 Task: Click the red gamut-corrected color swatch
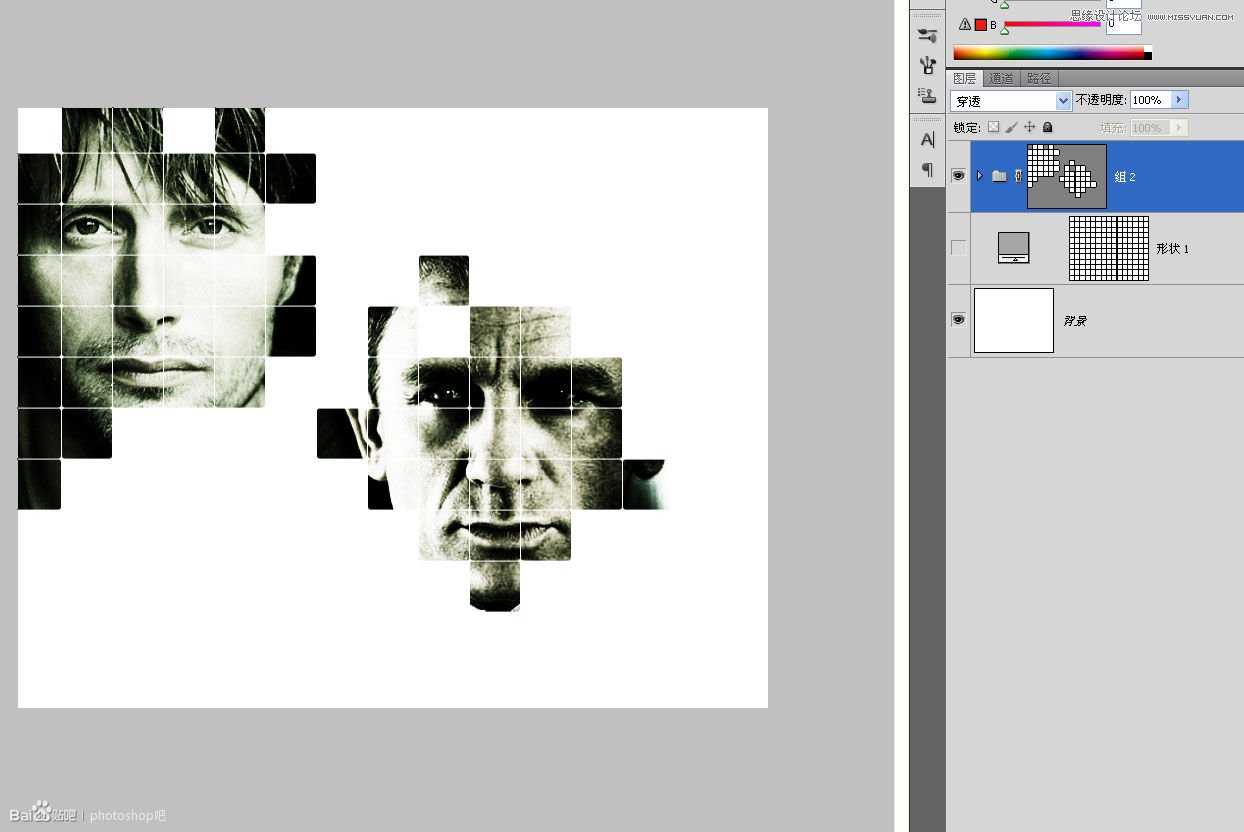tap(981, 24)
